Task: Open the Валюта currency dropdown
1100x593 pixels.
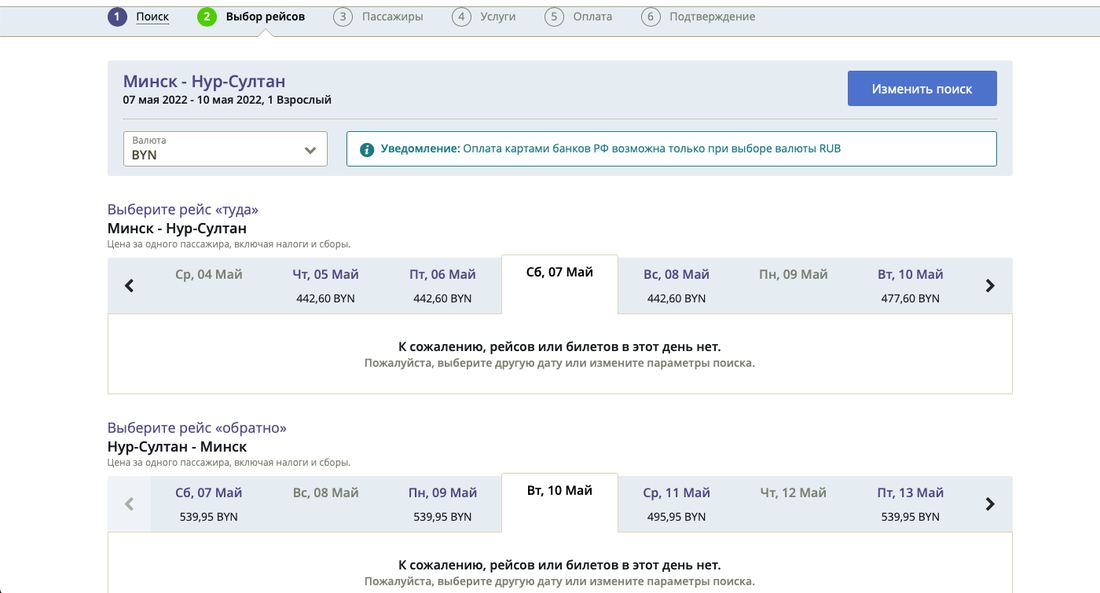Action: point(225,149)
